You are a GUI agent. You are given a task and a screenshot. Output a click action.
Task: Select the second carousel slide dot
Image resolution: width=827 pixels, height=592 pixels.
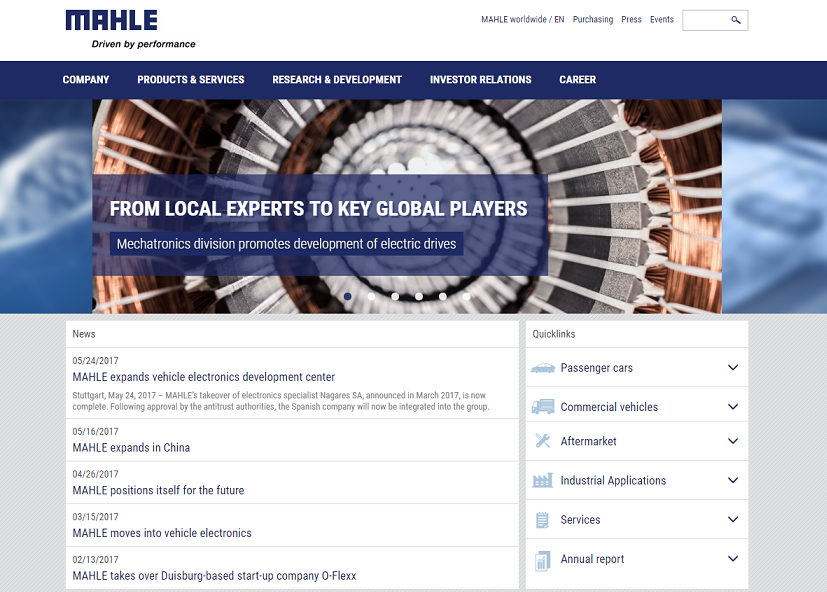coord(371,297)
